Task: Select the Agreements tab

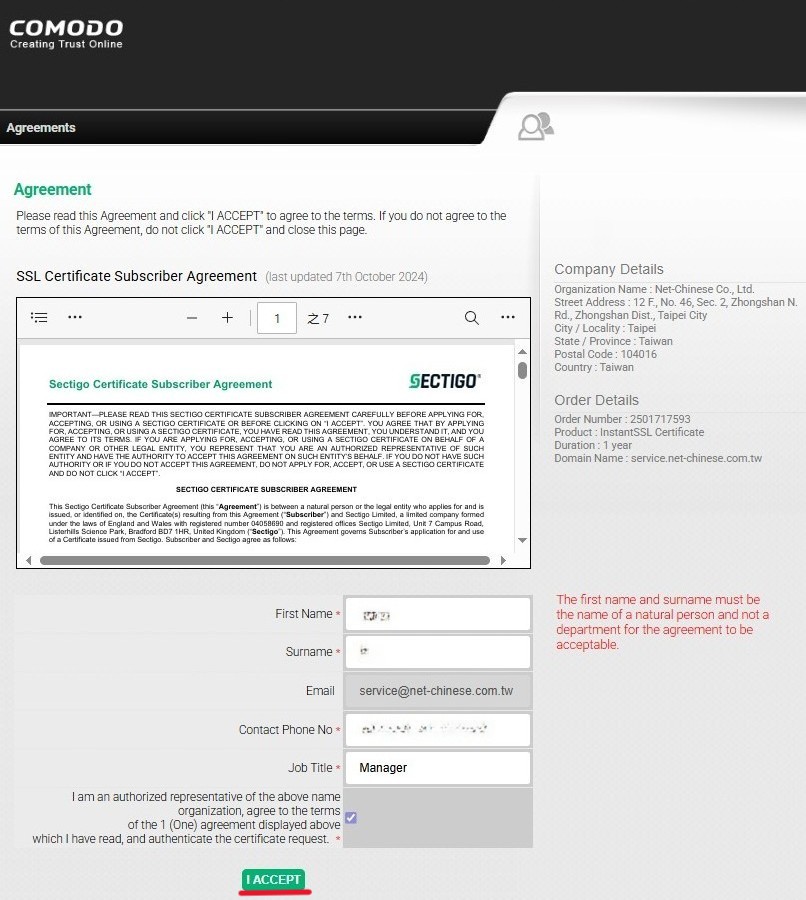Action: point(41,127)
